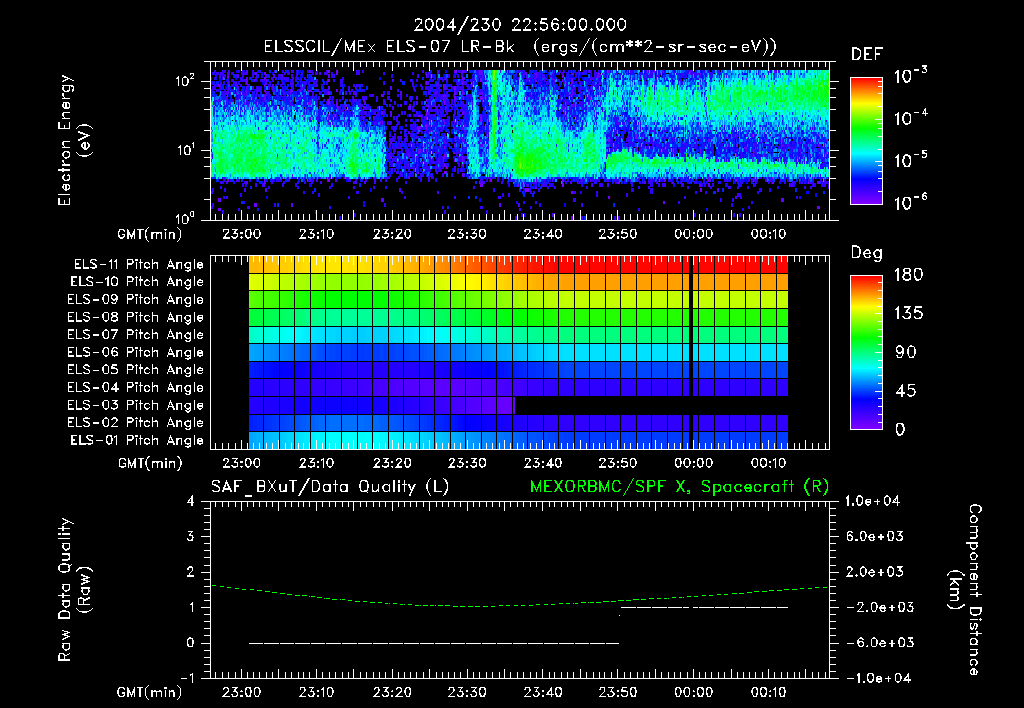Click the 45 value on the Deg color bar
This screenshot has height=708, width=1024.
[x=905, y=391]
